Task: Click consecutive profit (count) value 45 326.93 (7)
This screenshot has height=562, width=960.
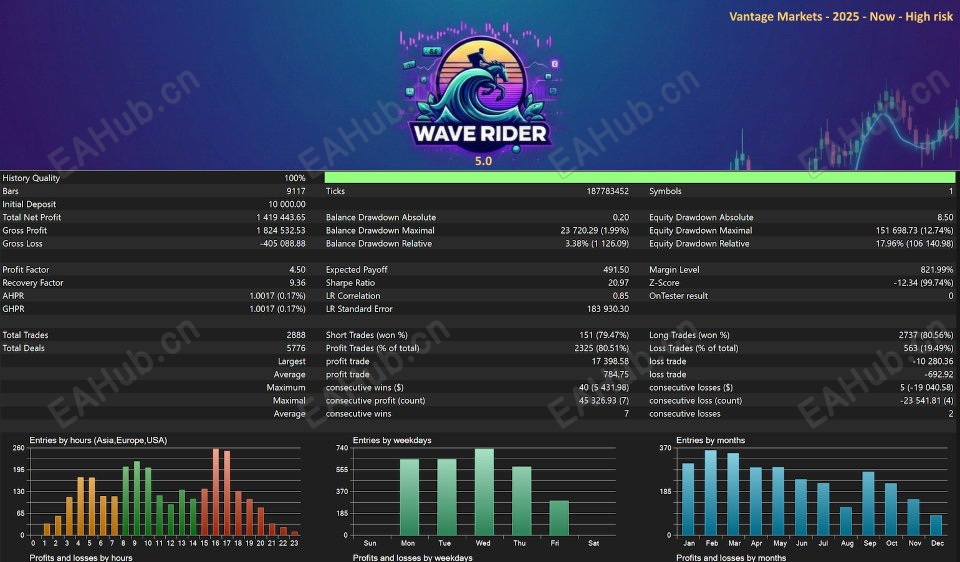Action: (604, 400)
